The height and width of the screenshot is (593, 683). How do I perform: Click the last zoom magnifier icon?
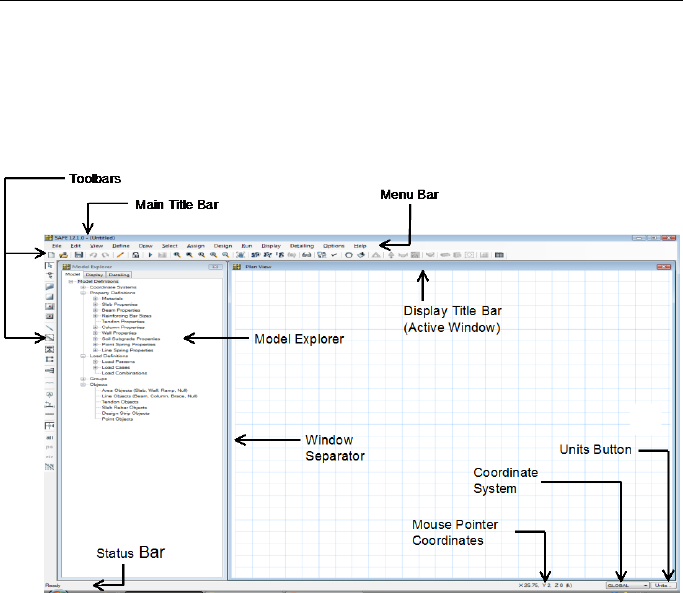225,255
